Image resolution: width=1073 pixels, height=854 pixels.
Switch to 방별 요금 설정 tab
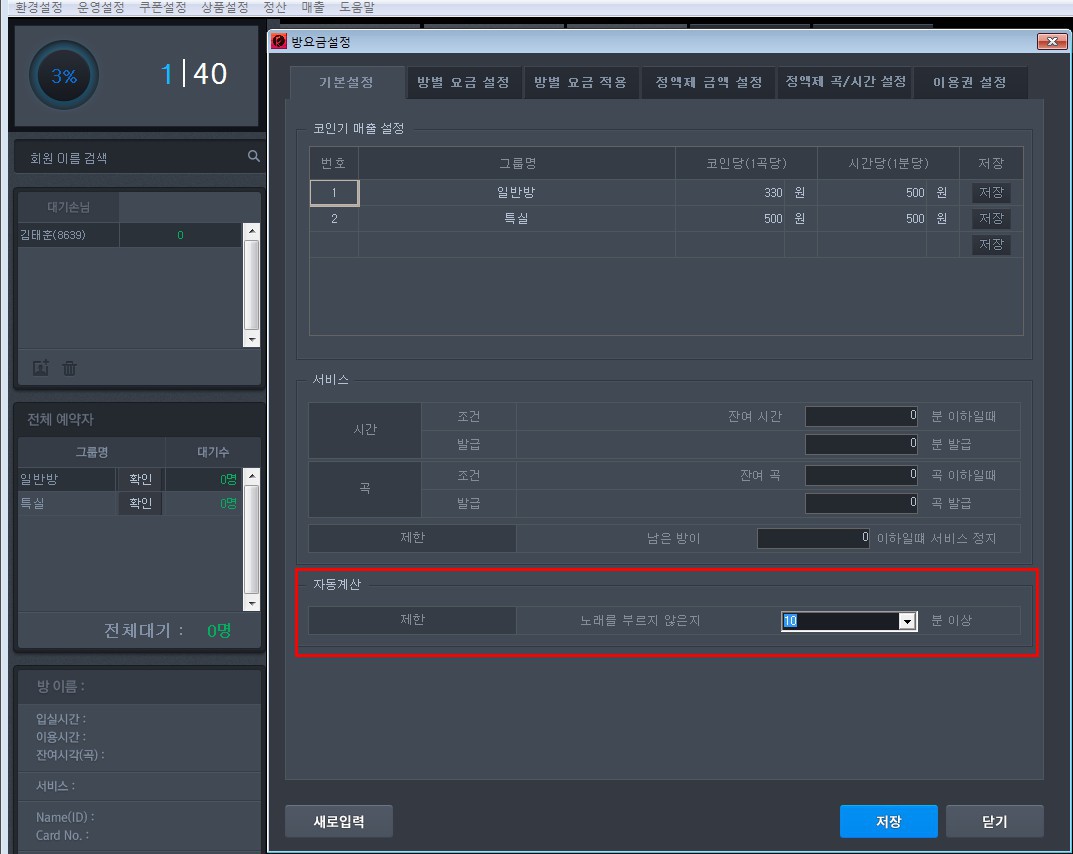[x=463, y=83]
